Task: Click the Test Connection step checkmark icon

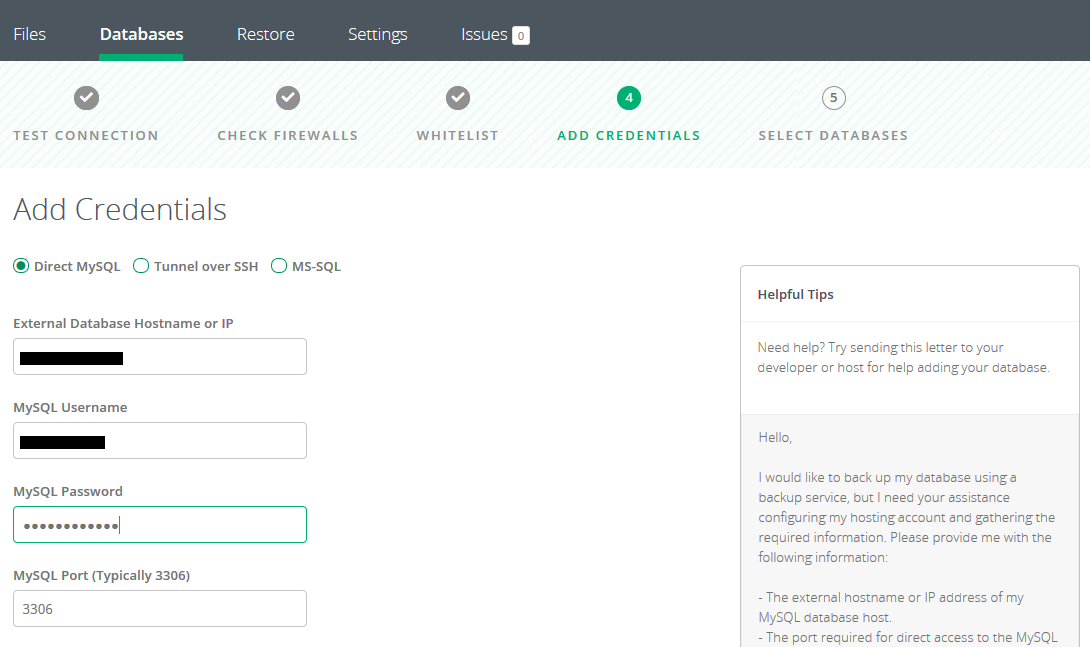Action: 86,98
